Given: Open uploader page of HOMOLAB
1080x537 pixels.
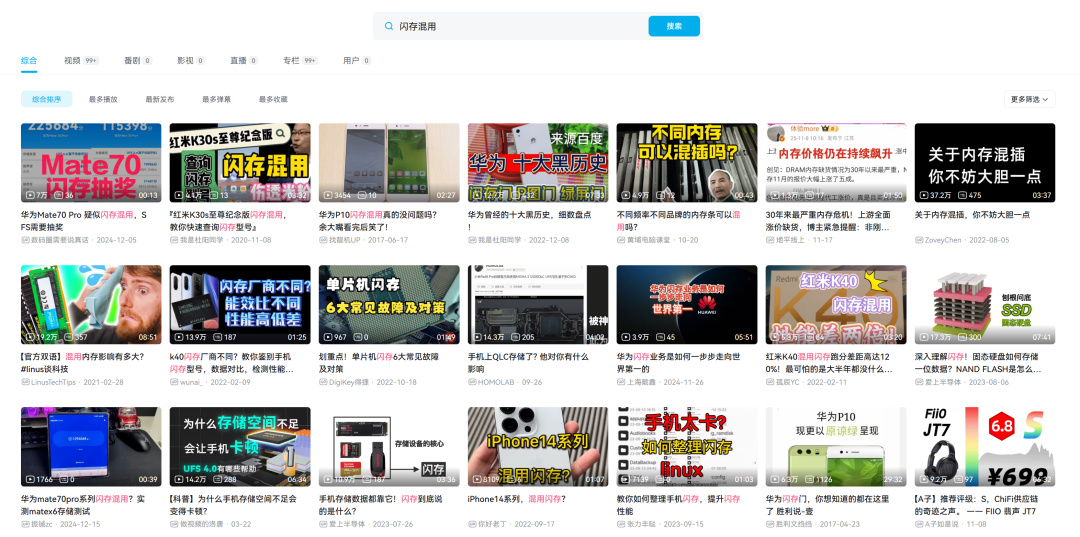Looking at the screenshot, I should pos(497,382).
